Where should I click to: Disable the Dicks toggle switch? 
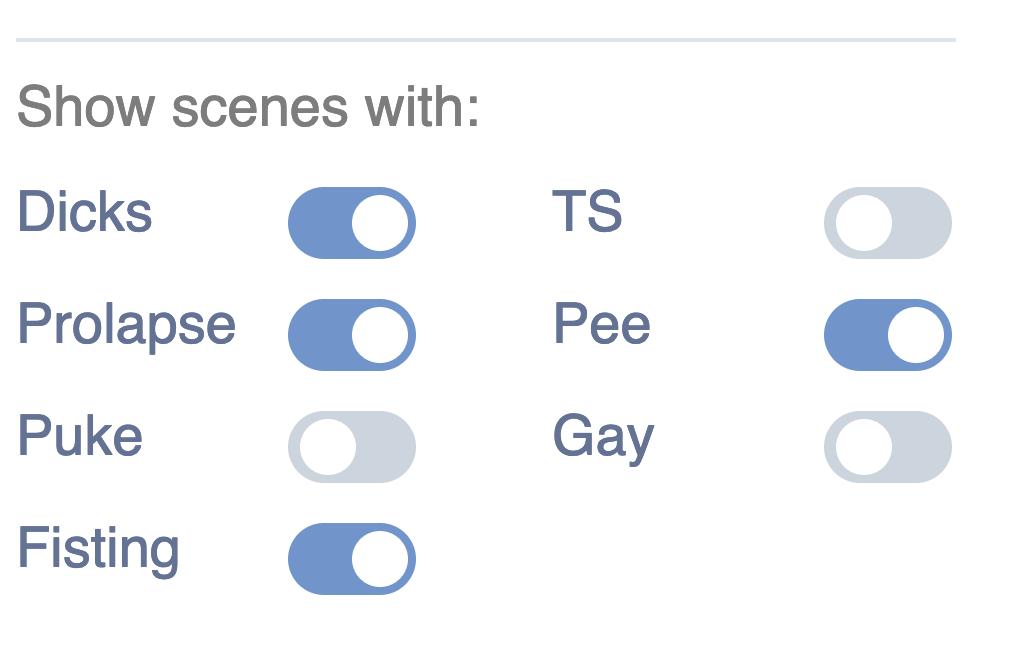[351, 223]
